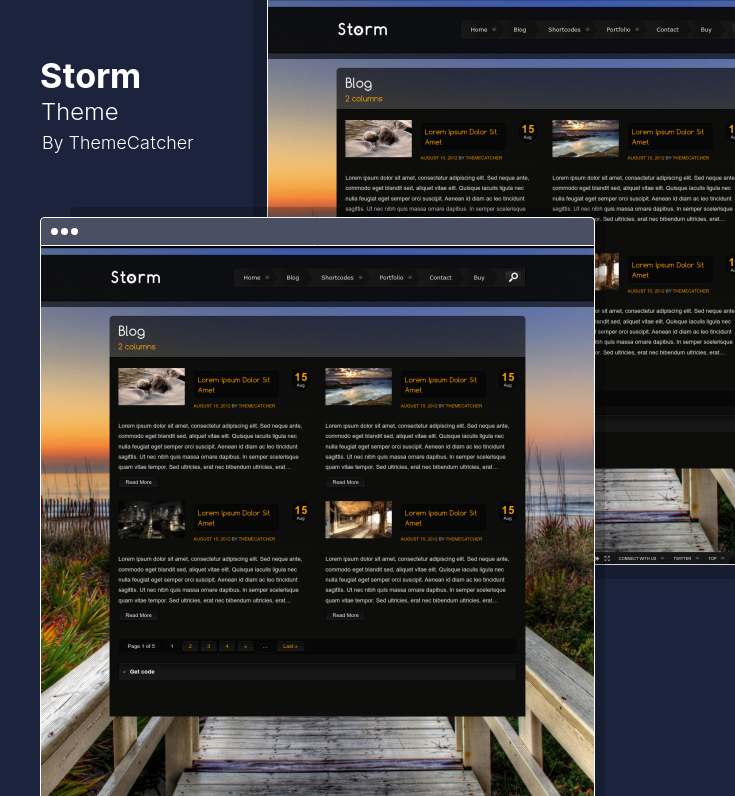Click Read More under the sunset coast post
This screenshot has height=796, width=735.
coord(346,482)
